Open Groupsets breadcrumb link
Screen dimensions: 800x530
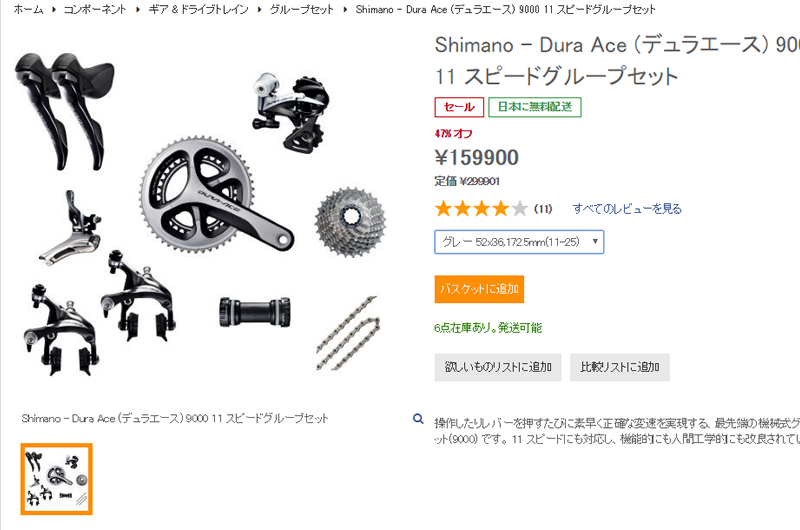tap(302, 9)
